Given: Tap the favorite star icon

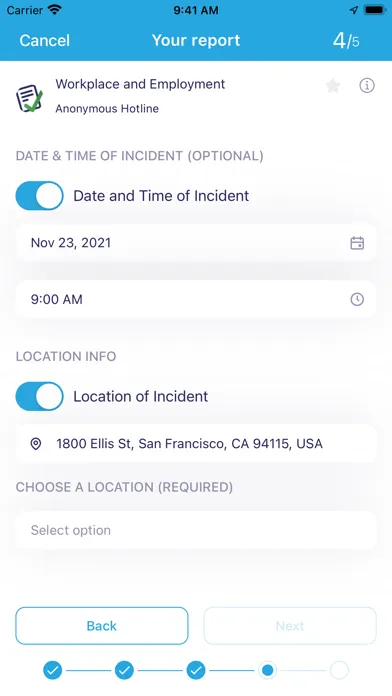Looking at the screenshot, I should tap(333, 85).
